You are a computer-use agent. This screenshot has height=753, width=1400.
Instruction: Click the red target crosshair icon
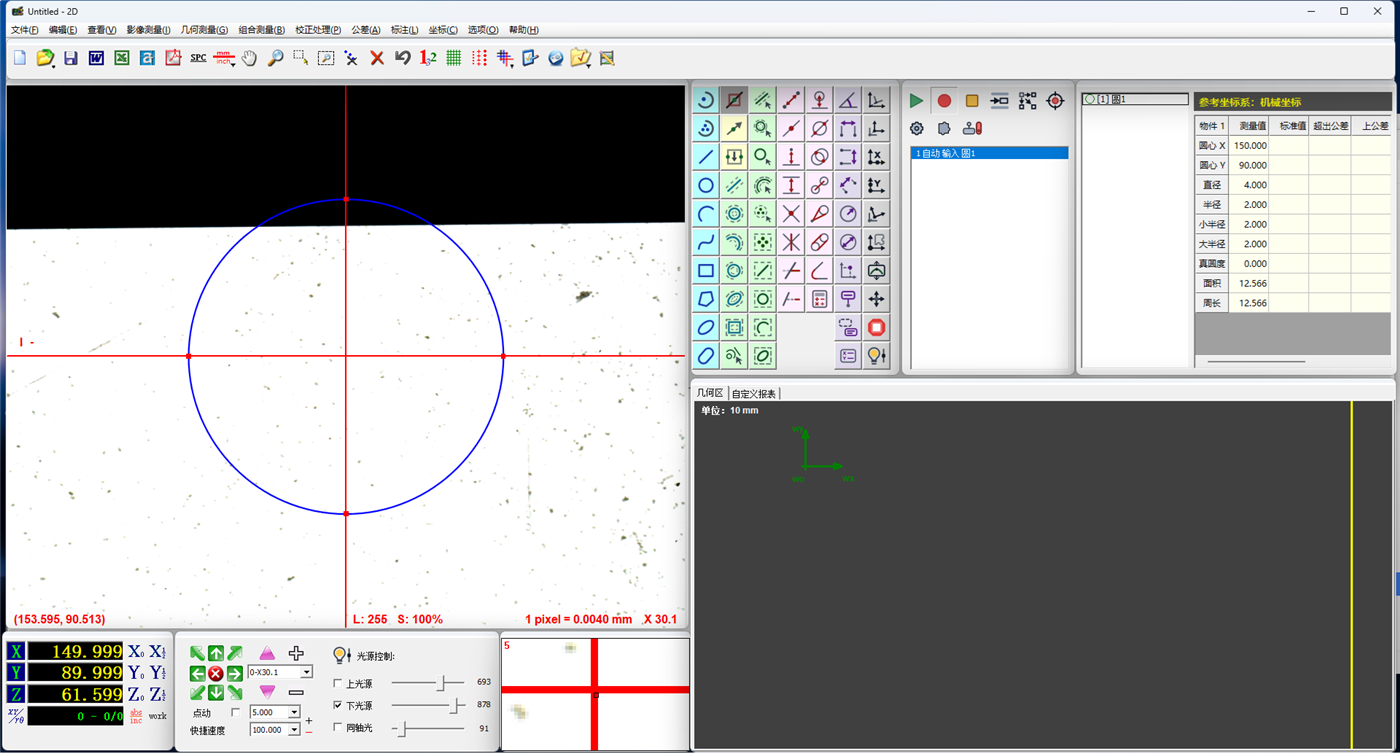(x=1055, y=101)
